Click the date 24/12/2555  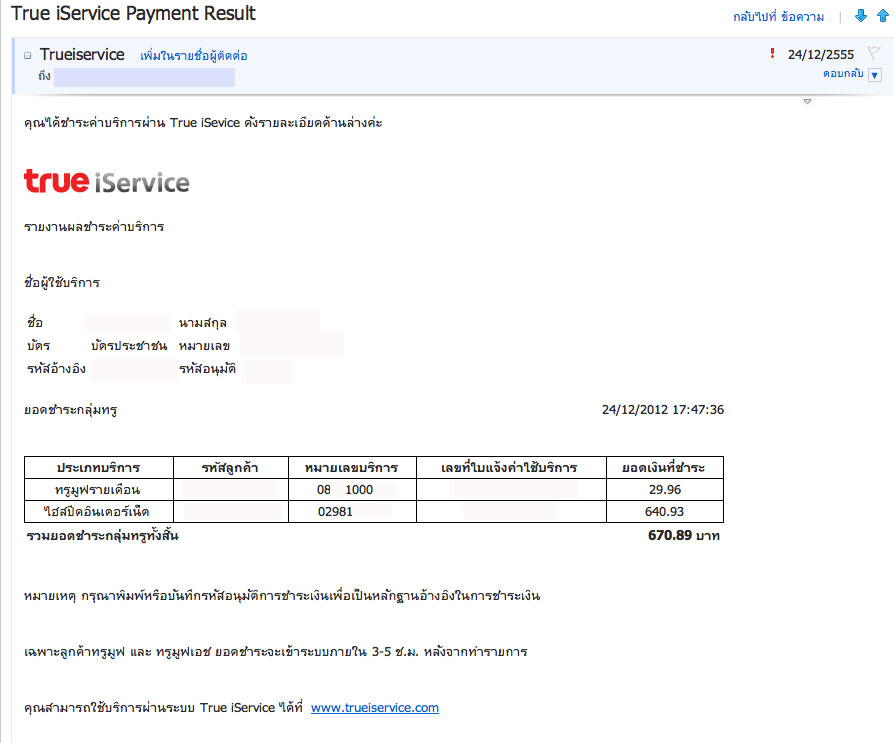(821, 55)
